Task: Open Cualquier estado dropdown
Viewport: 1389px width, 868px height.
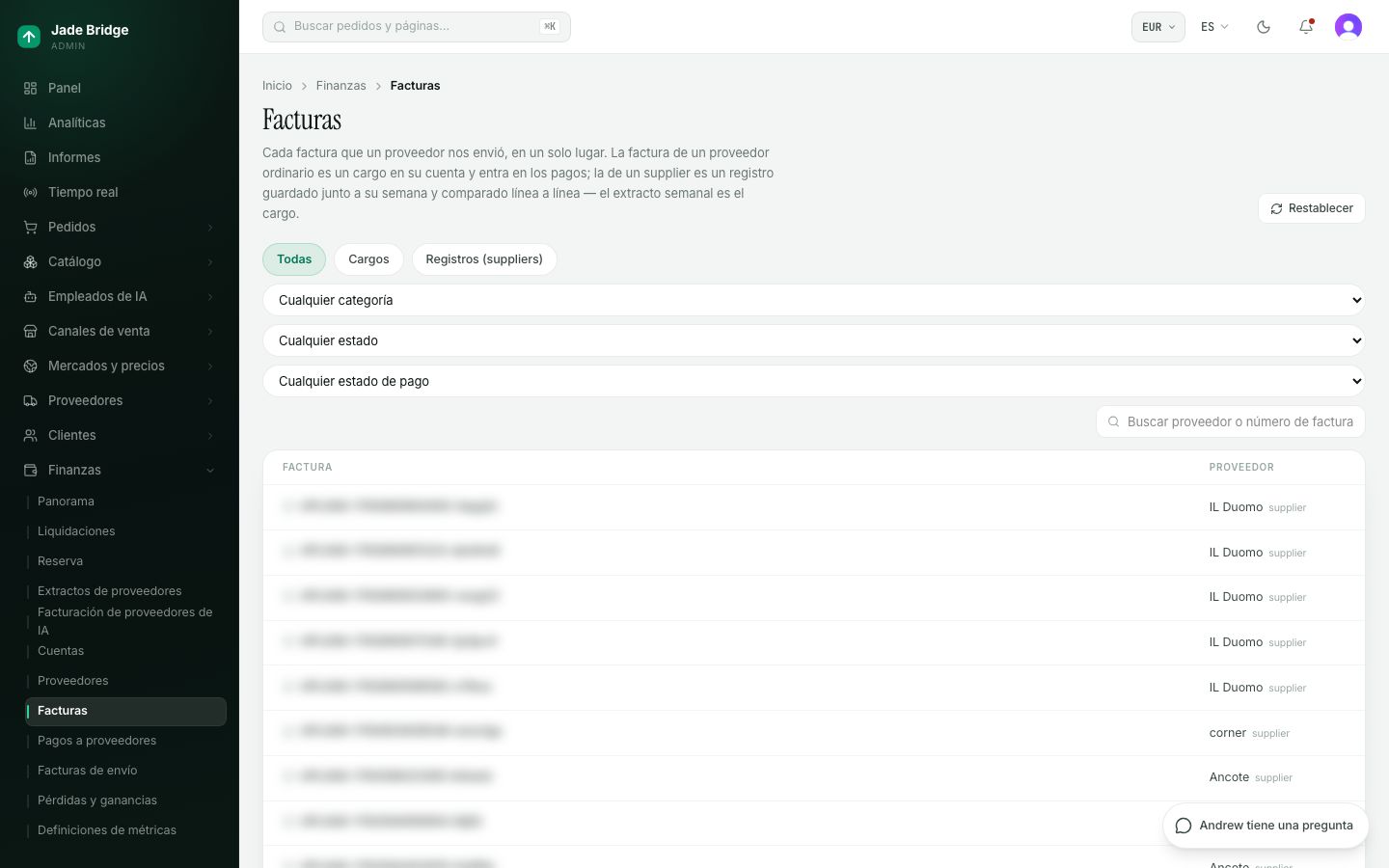Action: coord(813,340)
